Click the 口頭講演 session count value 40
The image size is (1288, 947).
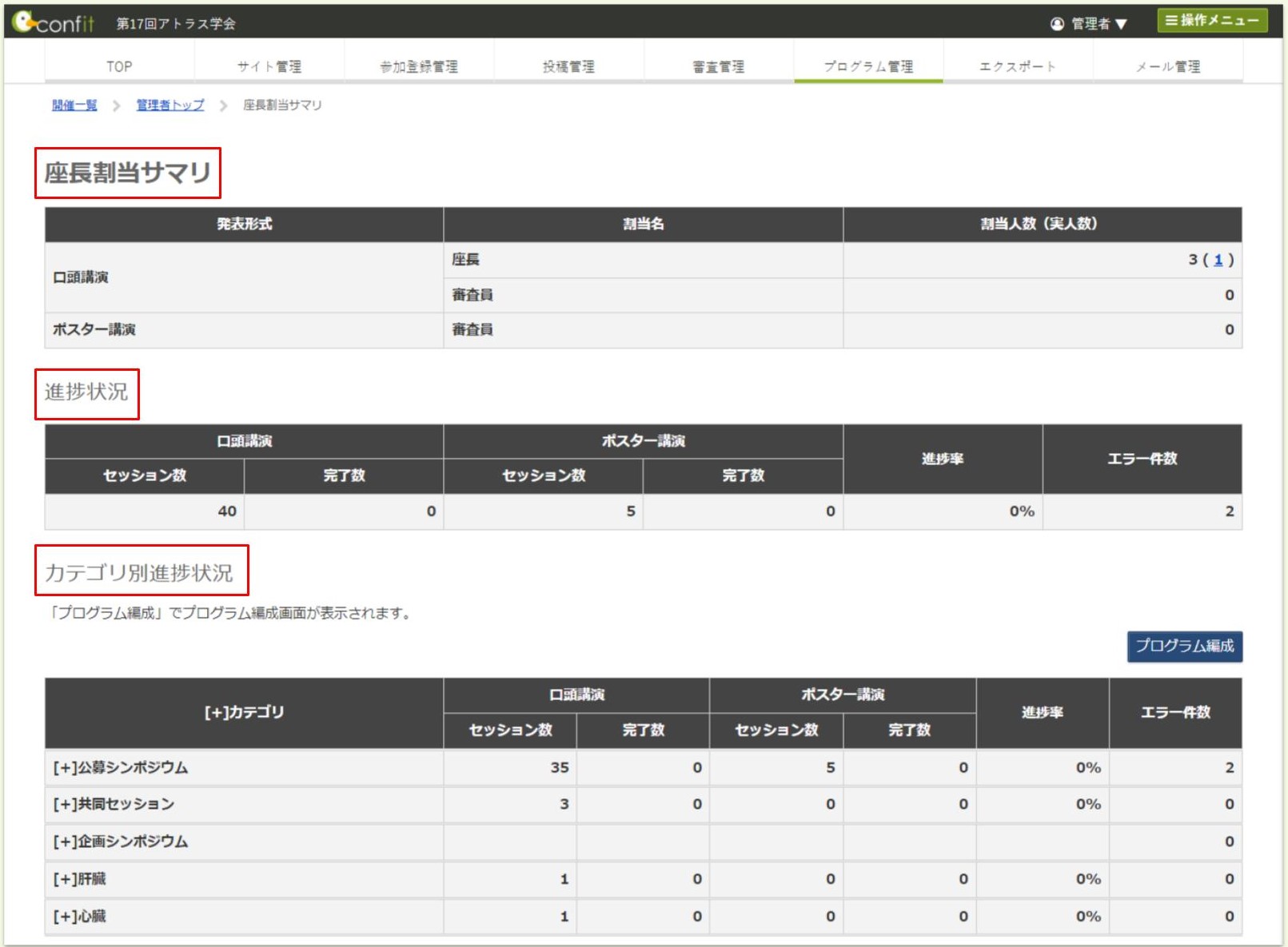227,511
